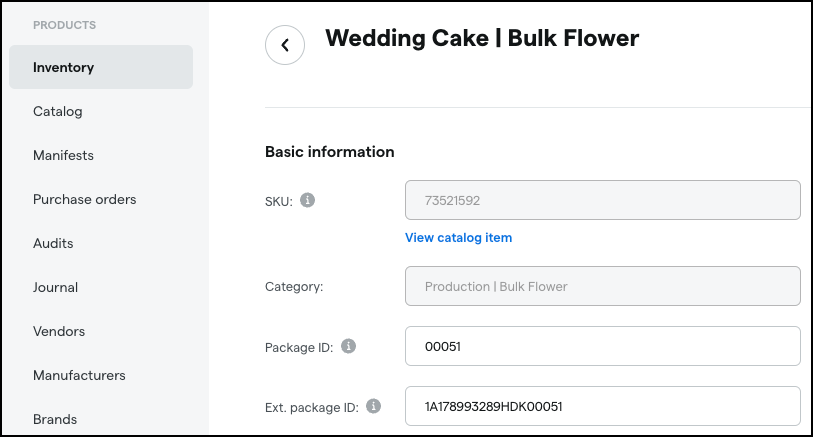Click the Package ID: label
Viewport: 813px width, 437px height.
299,347
